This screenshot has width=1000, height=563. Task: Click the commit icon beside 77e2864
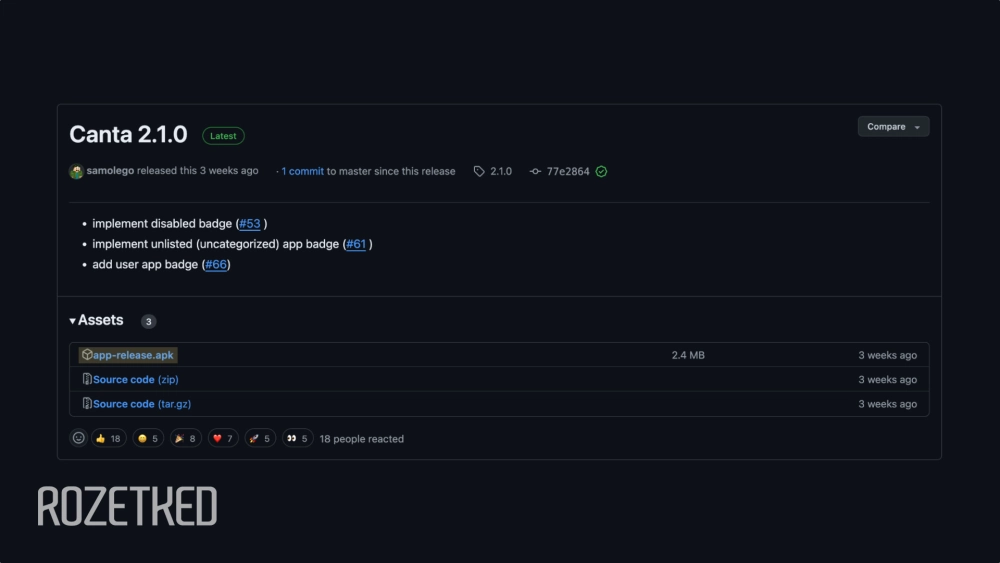[535, 172]
